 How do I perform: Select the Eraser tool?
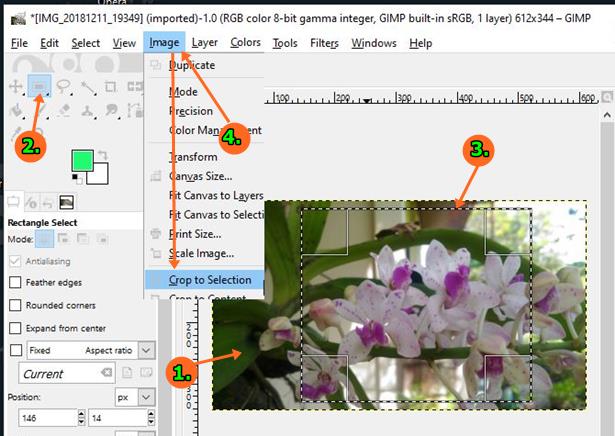64,110
